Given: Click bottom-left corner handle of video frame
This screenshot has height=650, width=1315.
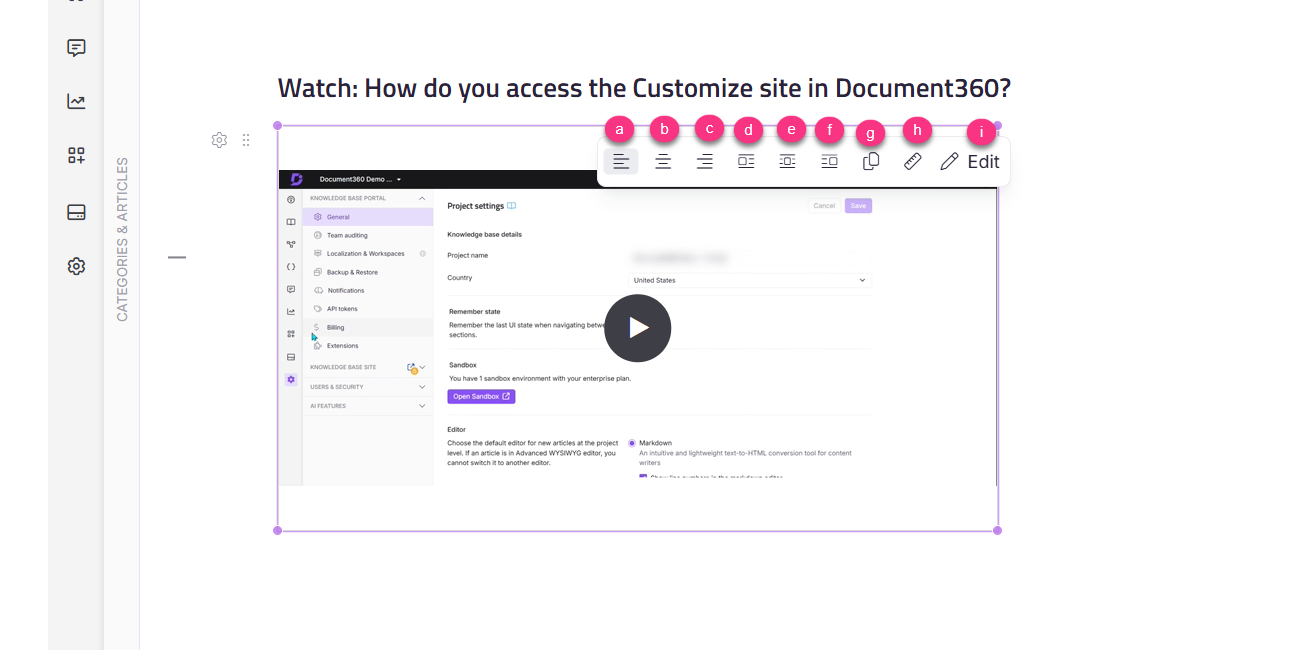Looking at the screenshot, I should point(278,530).
